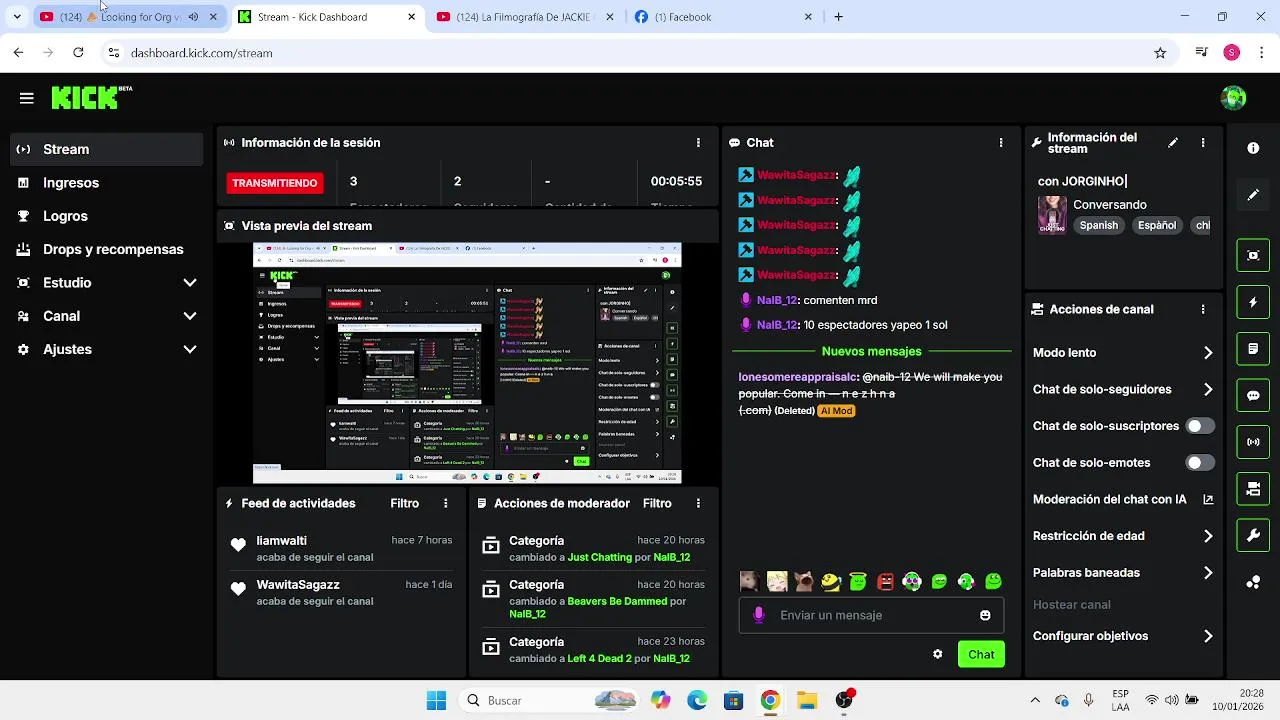Open chat settings gear icon
Viewport: 1280px width, 720px height.
click(x=937, y=654)
